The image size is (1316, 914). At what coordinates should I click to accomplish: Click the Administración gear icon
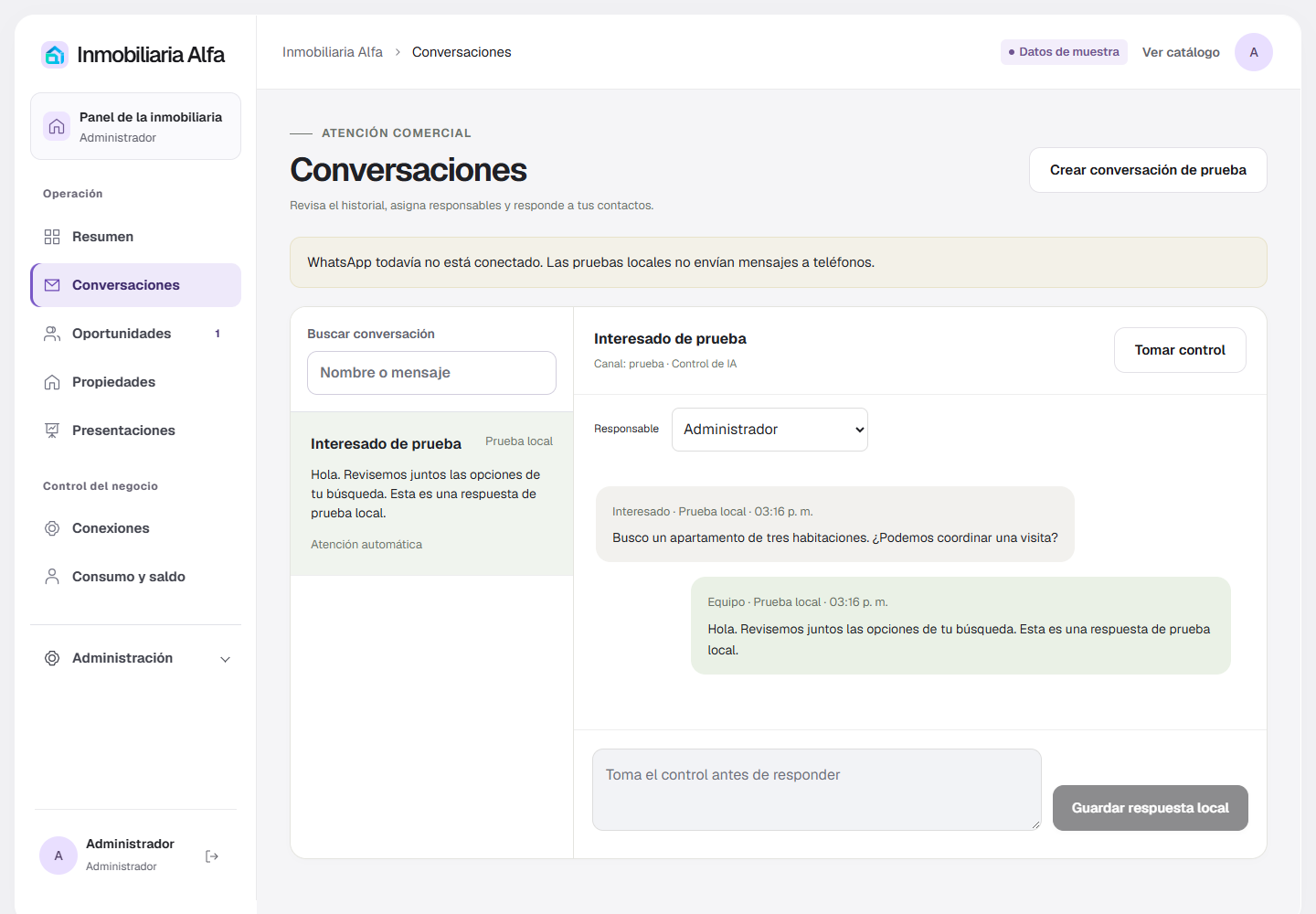click(52, 658)
